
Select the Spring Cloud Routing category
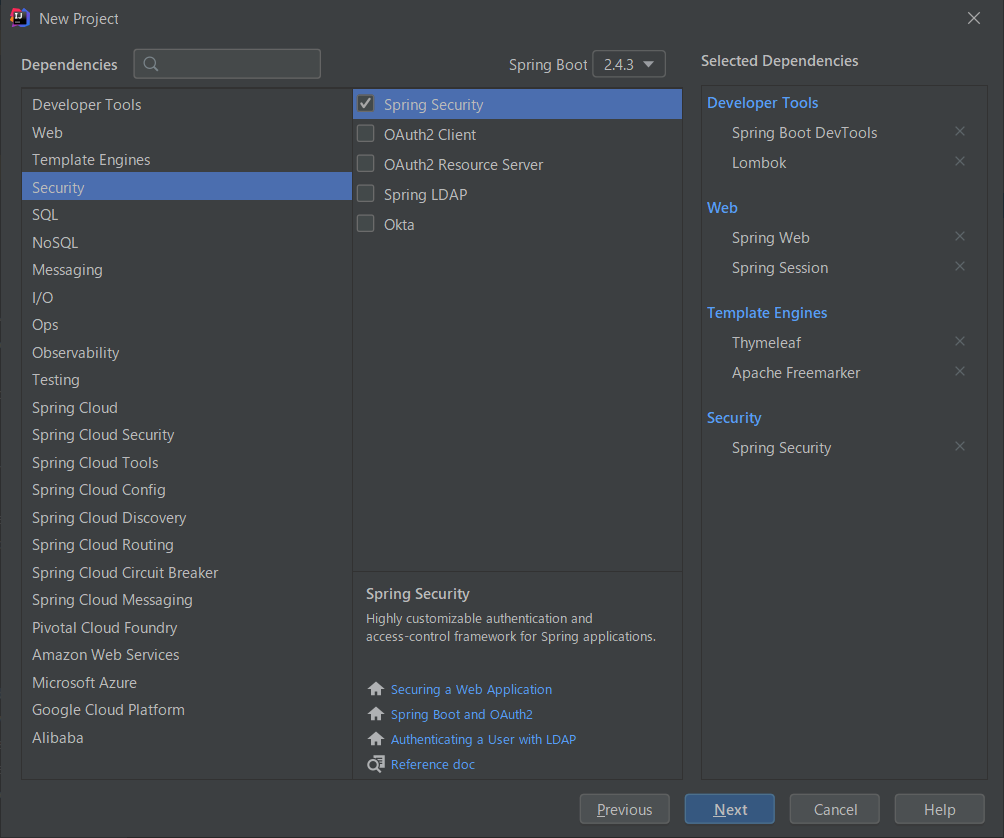187,545
